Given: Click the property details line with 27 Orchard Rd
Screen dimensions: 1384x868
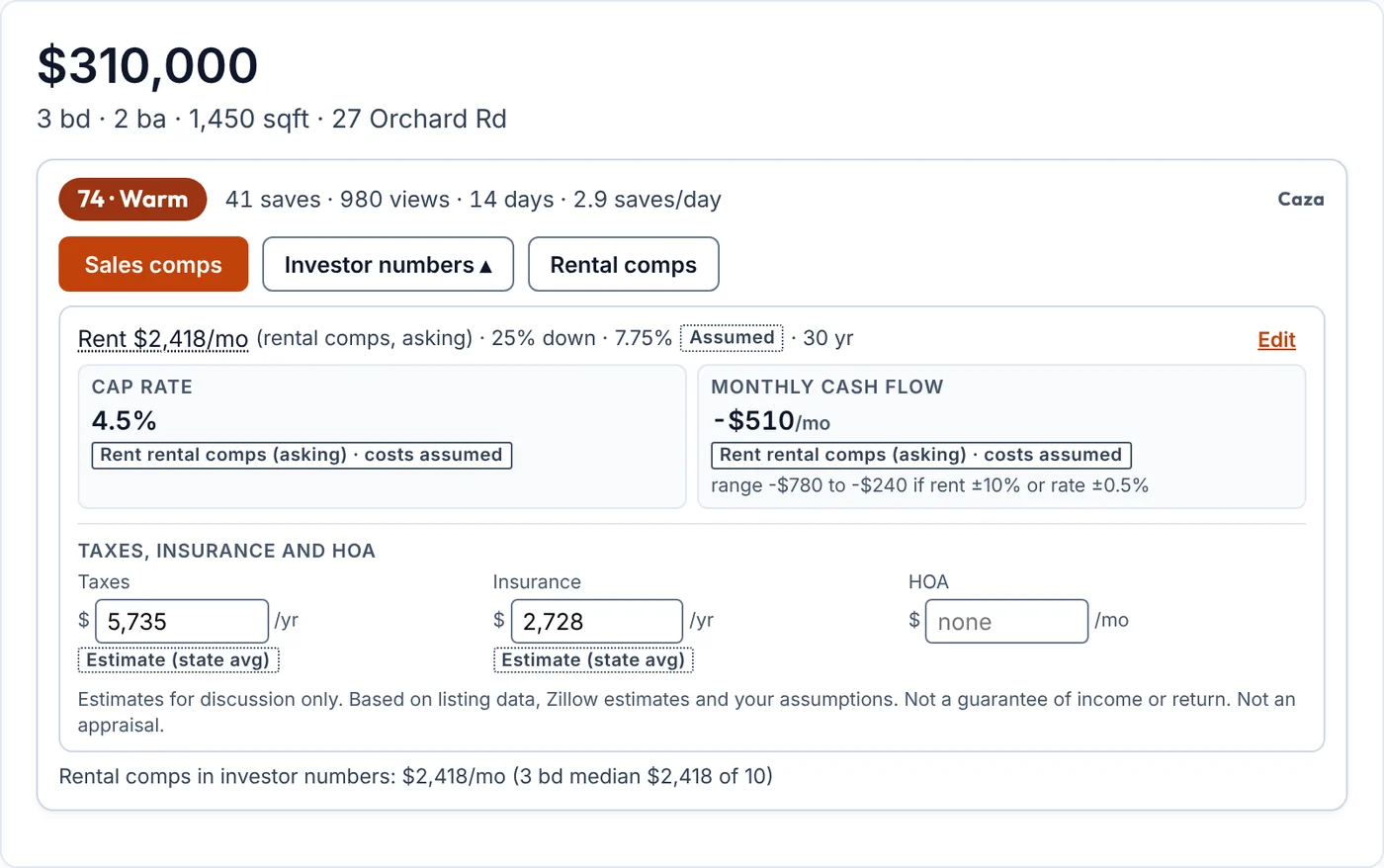Looking at the screenshot, I should coord(272,119).
